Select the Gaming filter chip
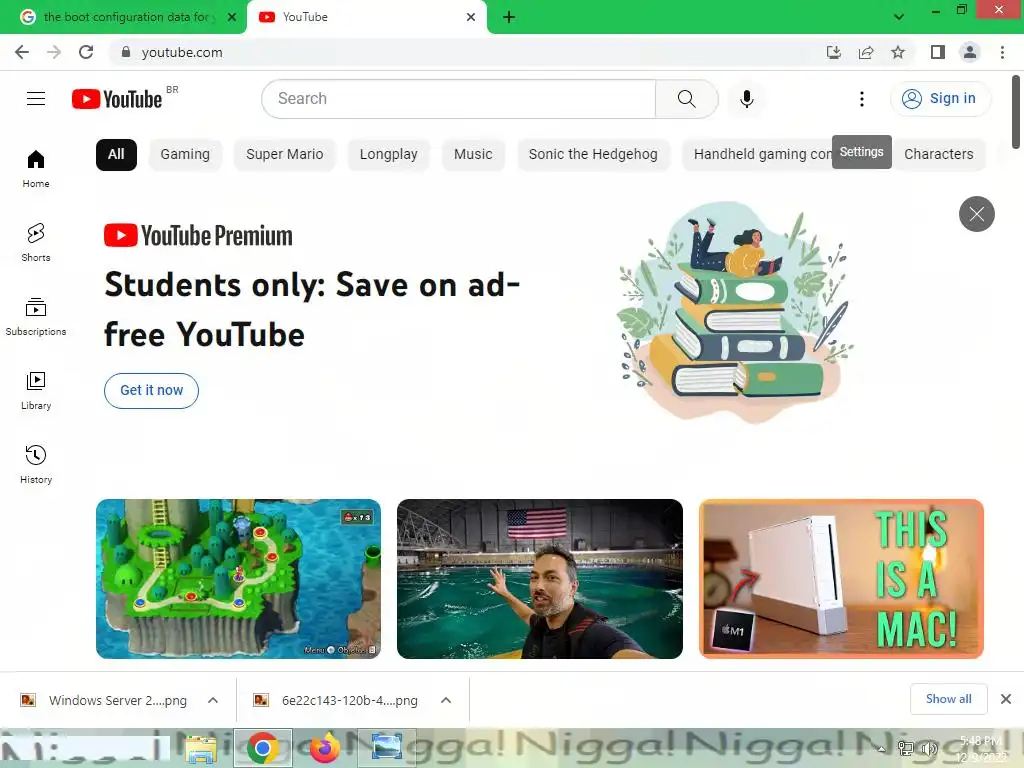Screen dimensions: 1024x768 click(185, 155)
